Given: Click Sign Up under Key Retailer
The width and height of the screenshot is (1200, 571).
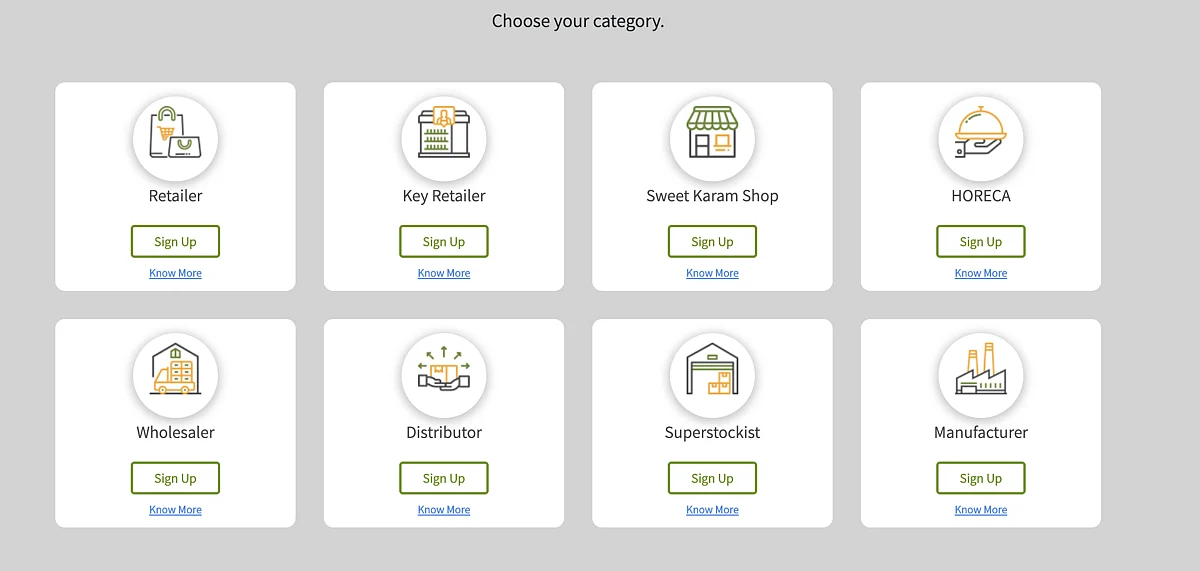Looking at the screenshot, I should tap(444, 241).
